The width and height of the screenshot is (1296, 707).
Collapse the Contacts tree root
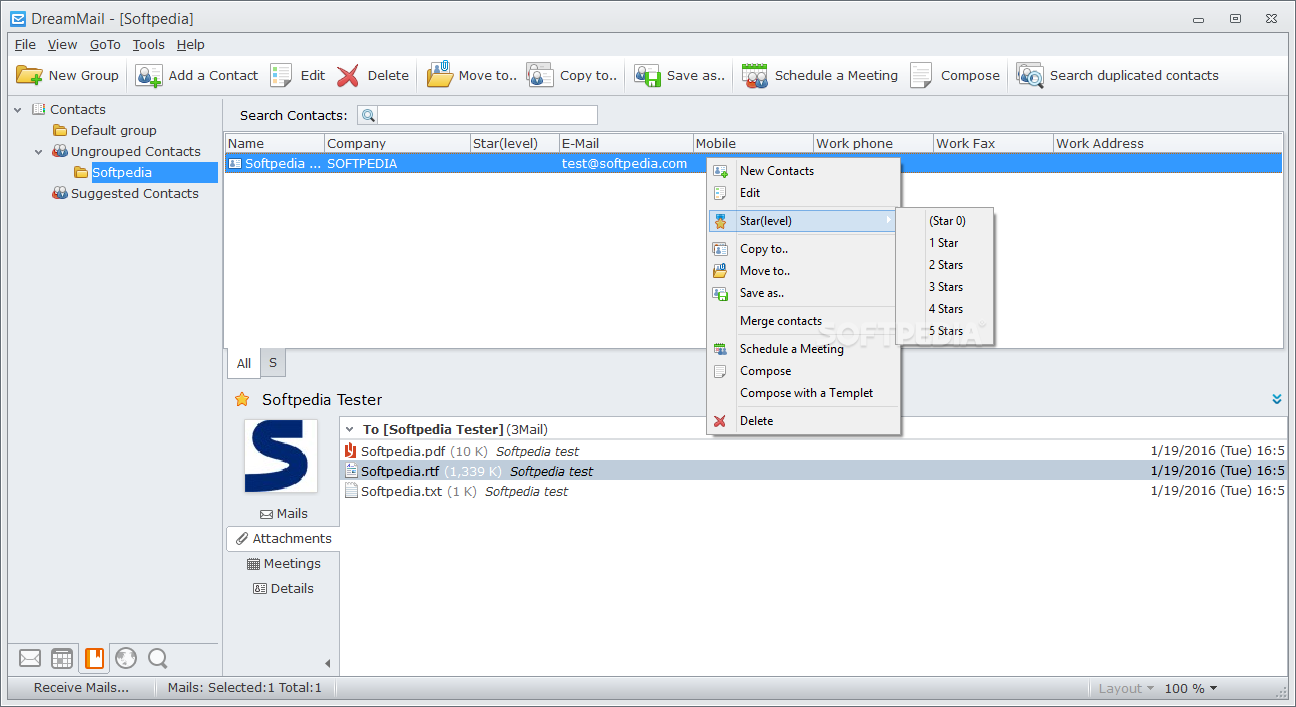(18, 110)
